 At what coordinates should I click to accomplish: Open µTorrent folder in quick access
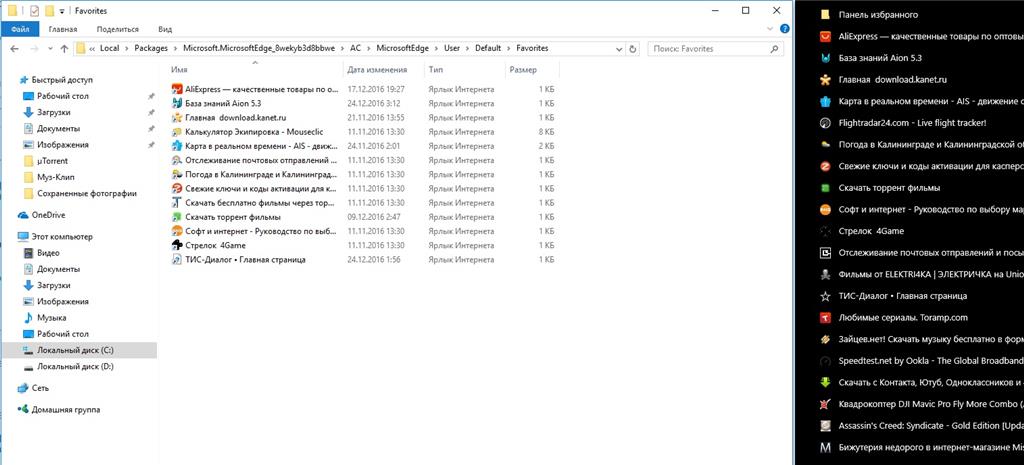pos(52,161)
